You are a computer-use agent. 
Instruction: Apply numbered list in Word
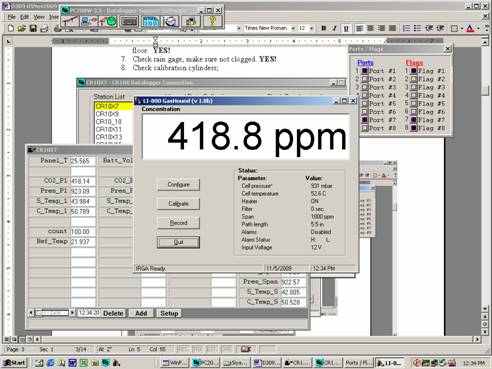[406, 28]
